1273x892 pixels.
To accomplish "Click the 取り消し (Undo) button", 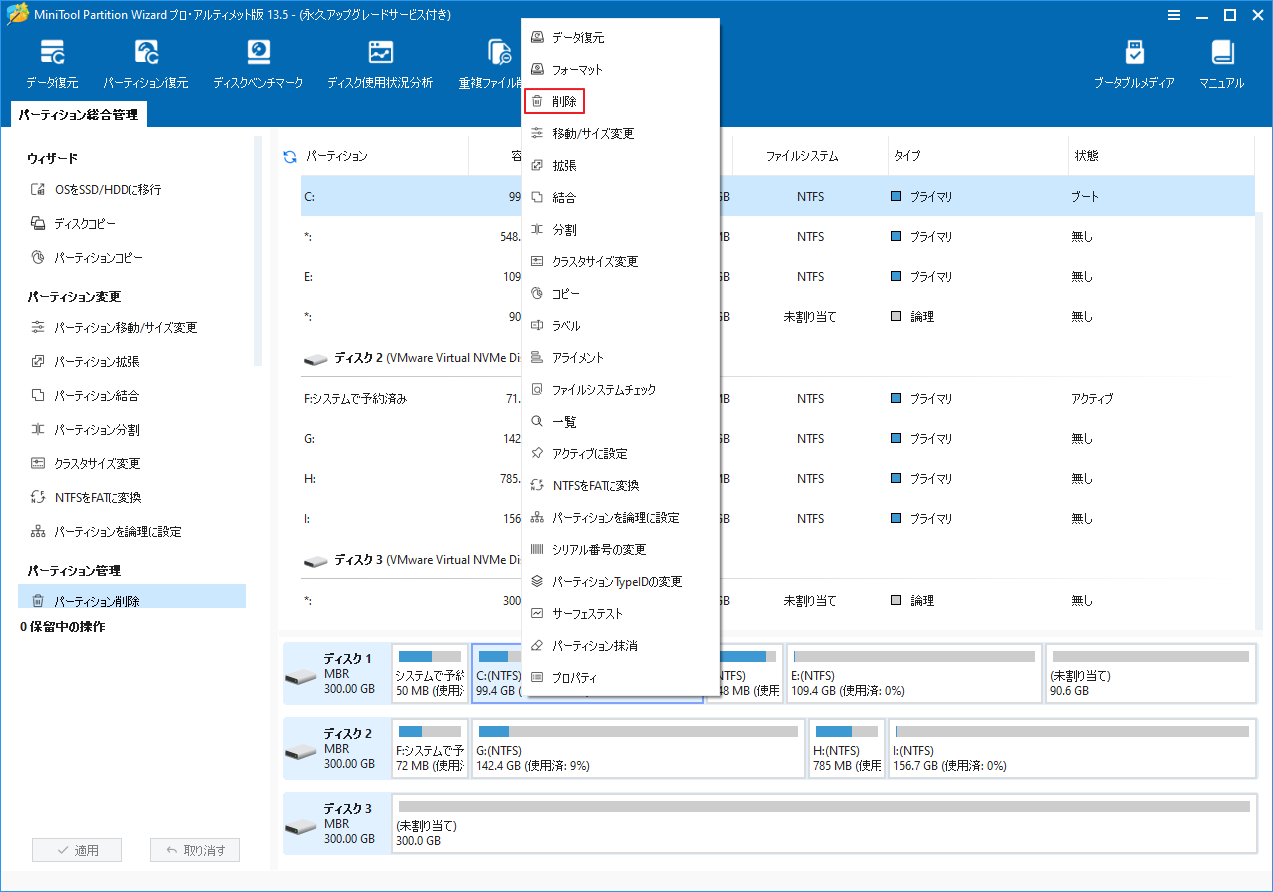I will click(x=195, y=849).
